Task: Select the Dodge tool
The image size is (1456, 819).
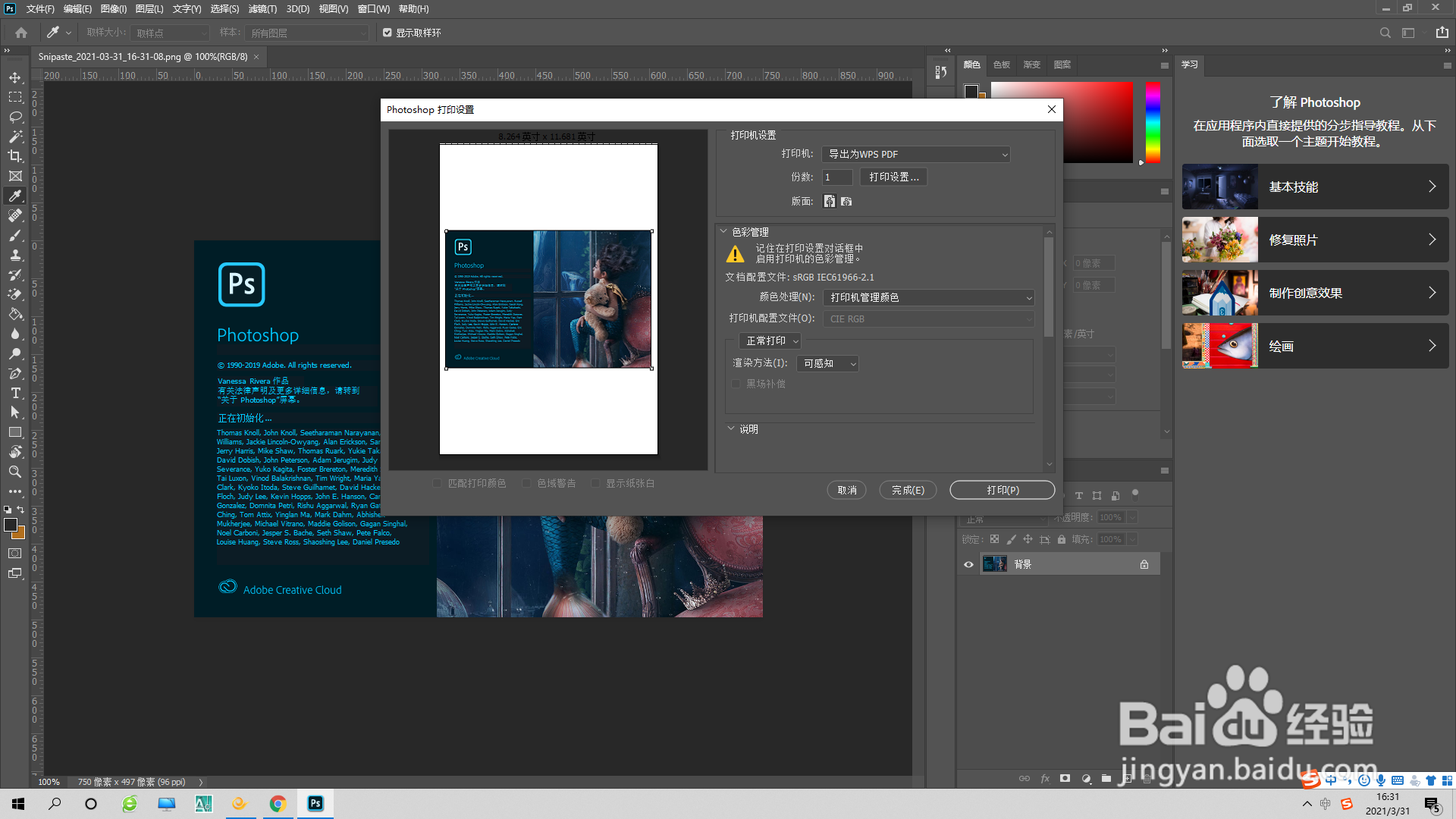Action: (15, 353)
